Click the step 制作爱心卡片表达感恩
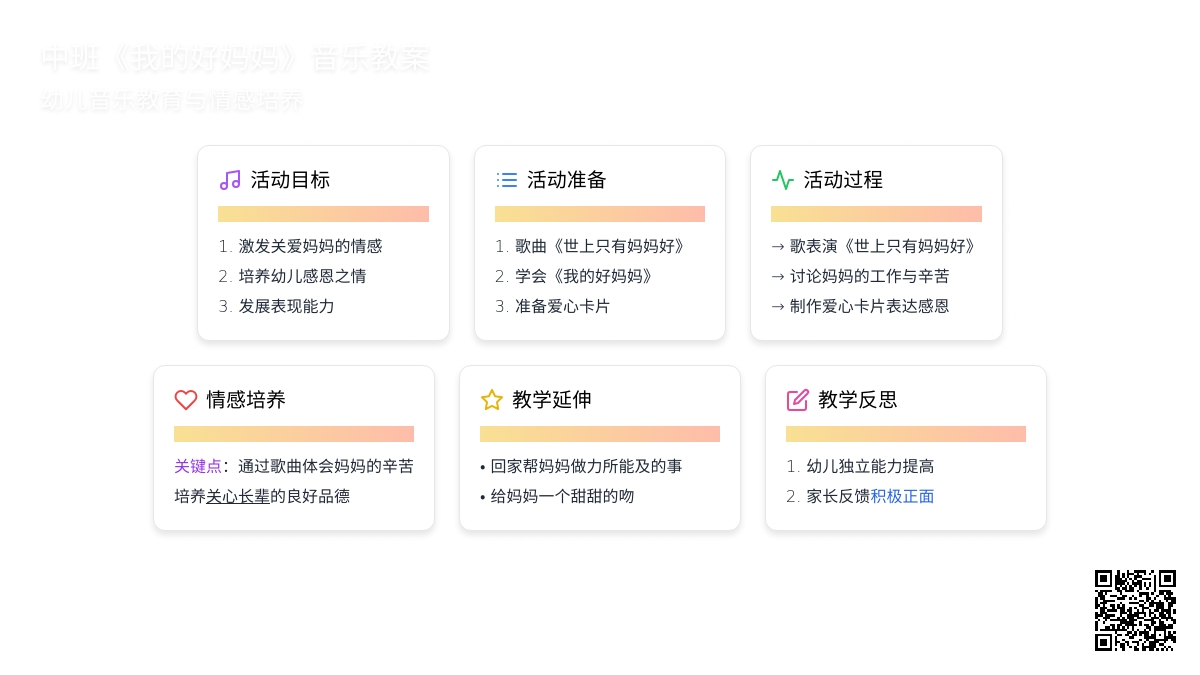The width and height of the screenshot is (1200, 675). 869,306
